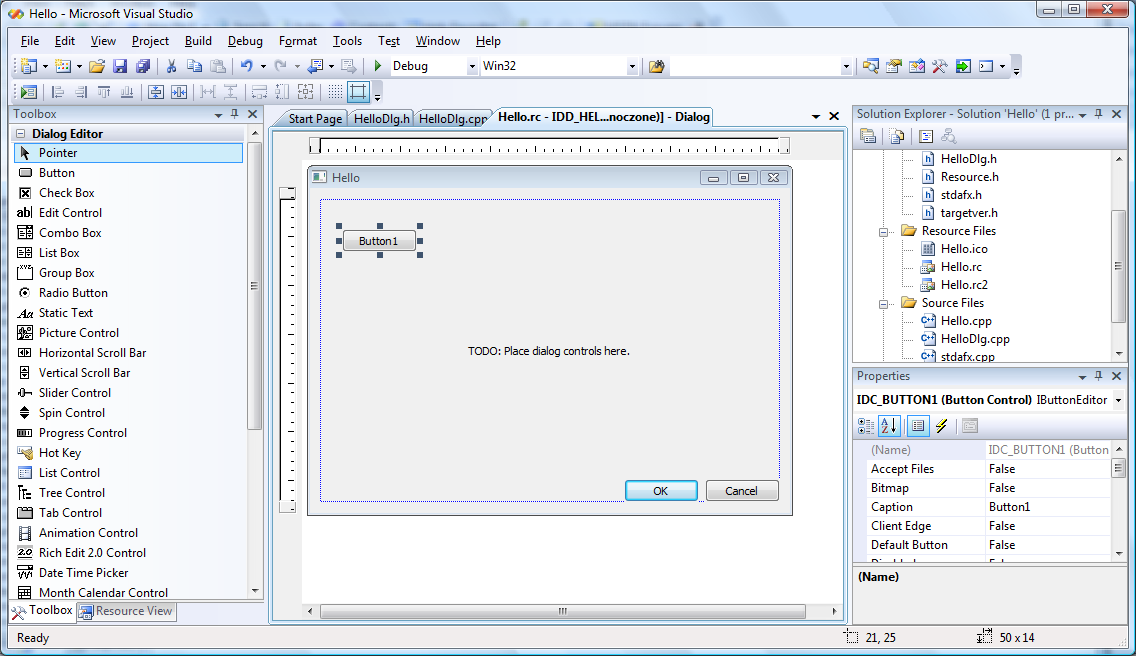This screenshot has width=1136, height=656.
Task: Collapse the Source Files folder
Action: coord(883,304)
